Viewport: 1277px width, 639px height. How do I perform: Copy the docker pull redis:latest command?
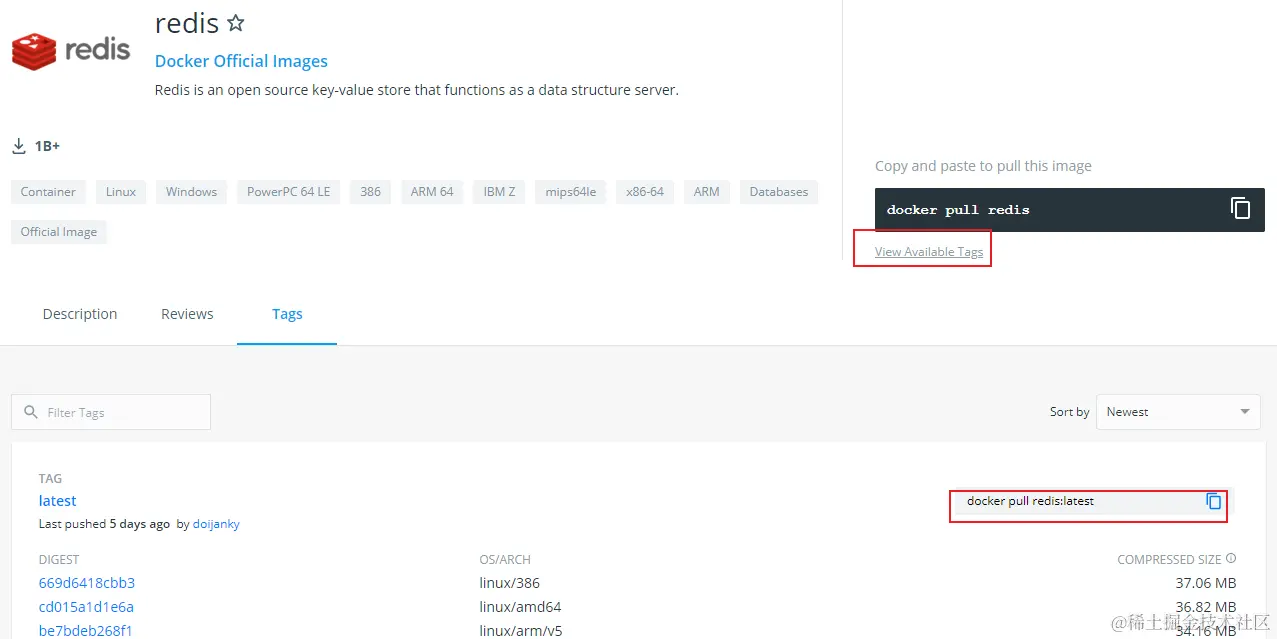point(1214,501)
